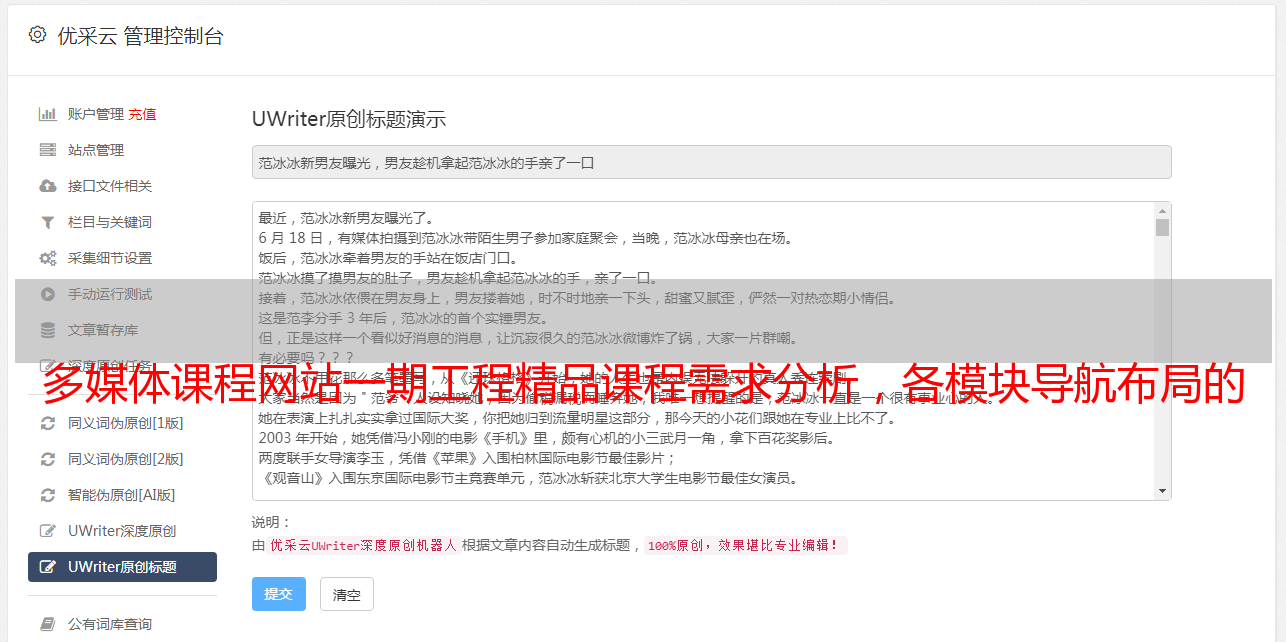Click the 说明： label below the textarea
This screenshot has height=642, width=1286.
click(272, 522)
